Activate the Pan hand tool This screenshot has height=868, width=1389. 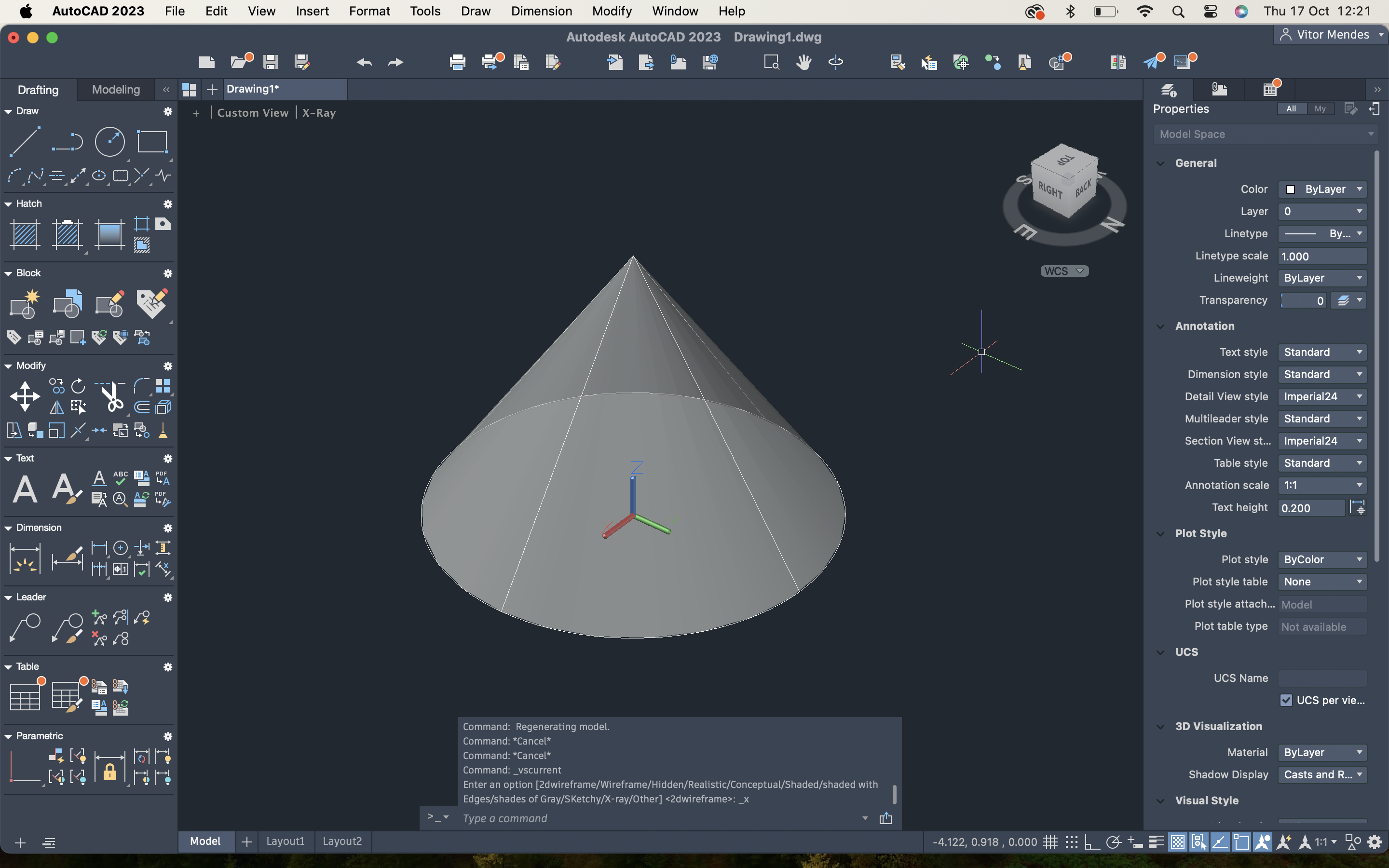(x=803, y=62)
